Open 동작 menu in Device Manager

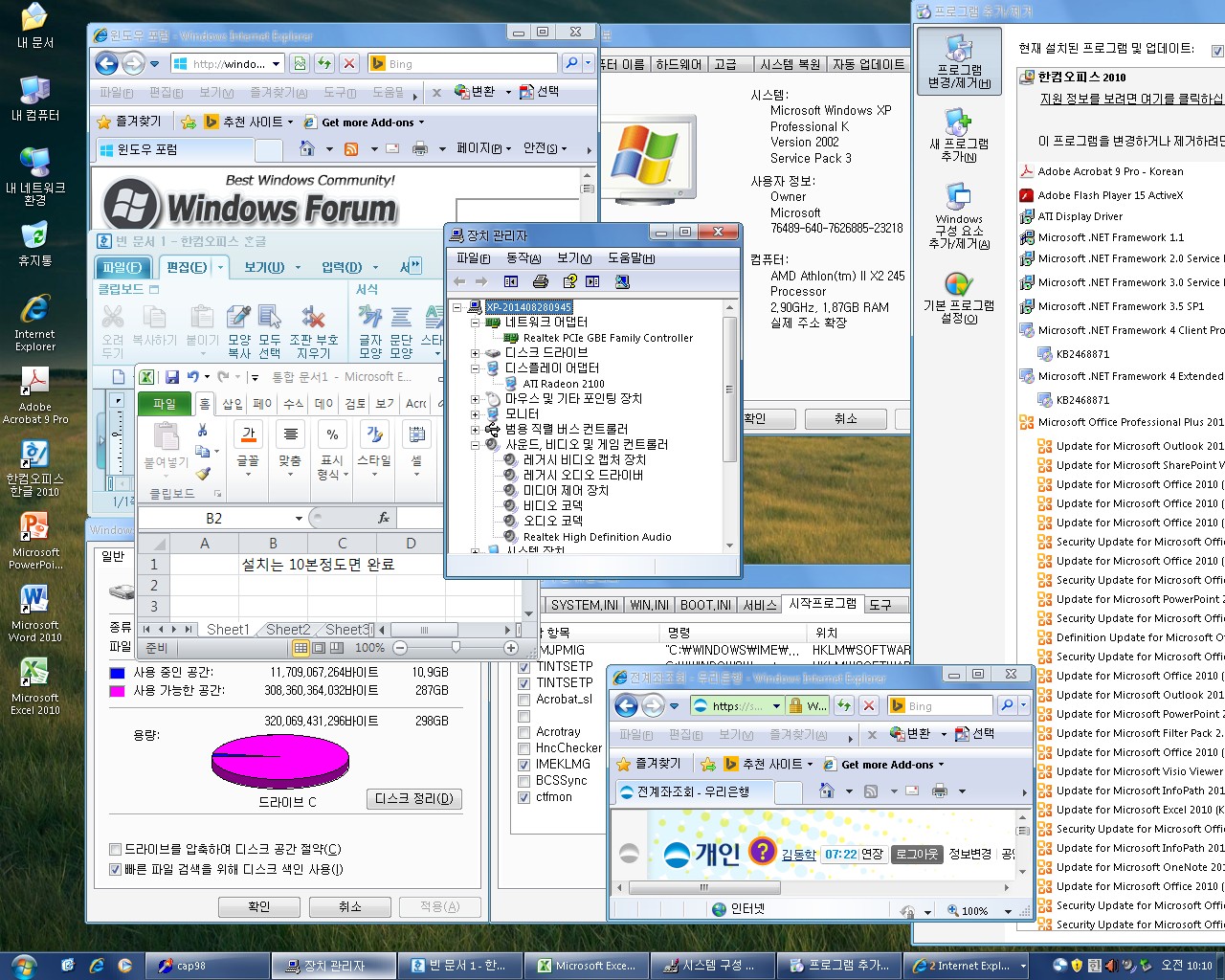point(523,258)
